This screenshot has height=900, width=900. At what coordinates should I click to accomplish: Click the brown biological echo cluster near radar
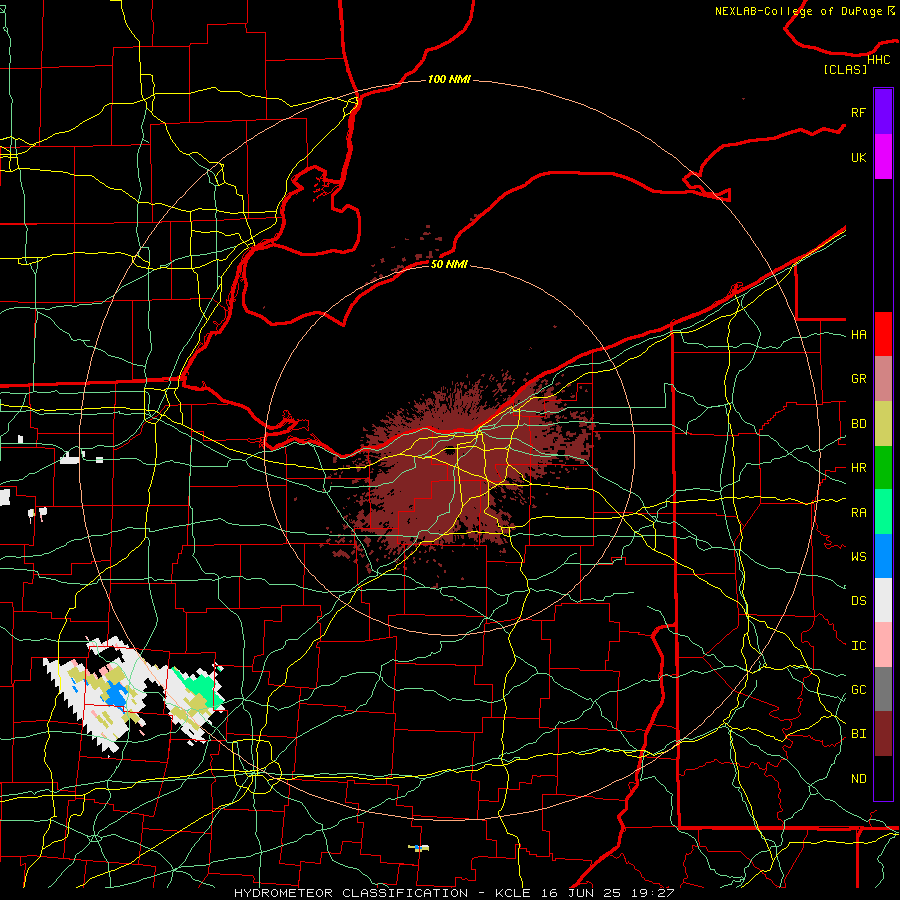(x=453, y=476)
